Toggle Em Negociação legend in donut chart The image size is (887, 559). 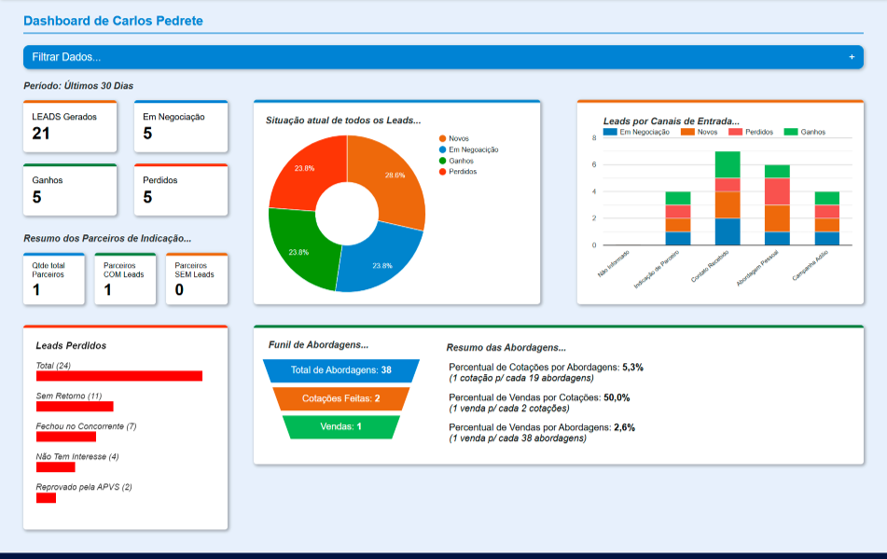pyautogui.click(x=469, y=150)
